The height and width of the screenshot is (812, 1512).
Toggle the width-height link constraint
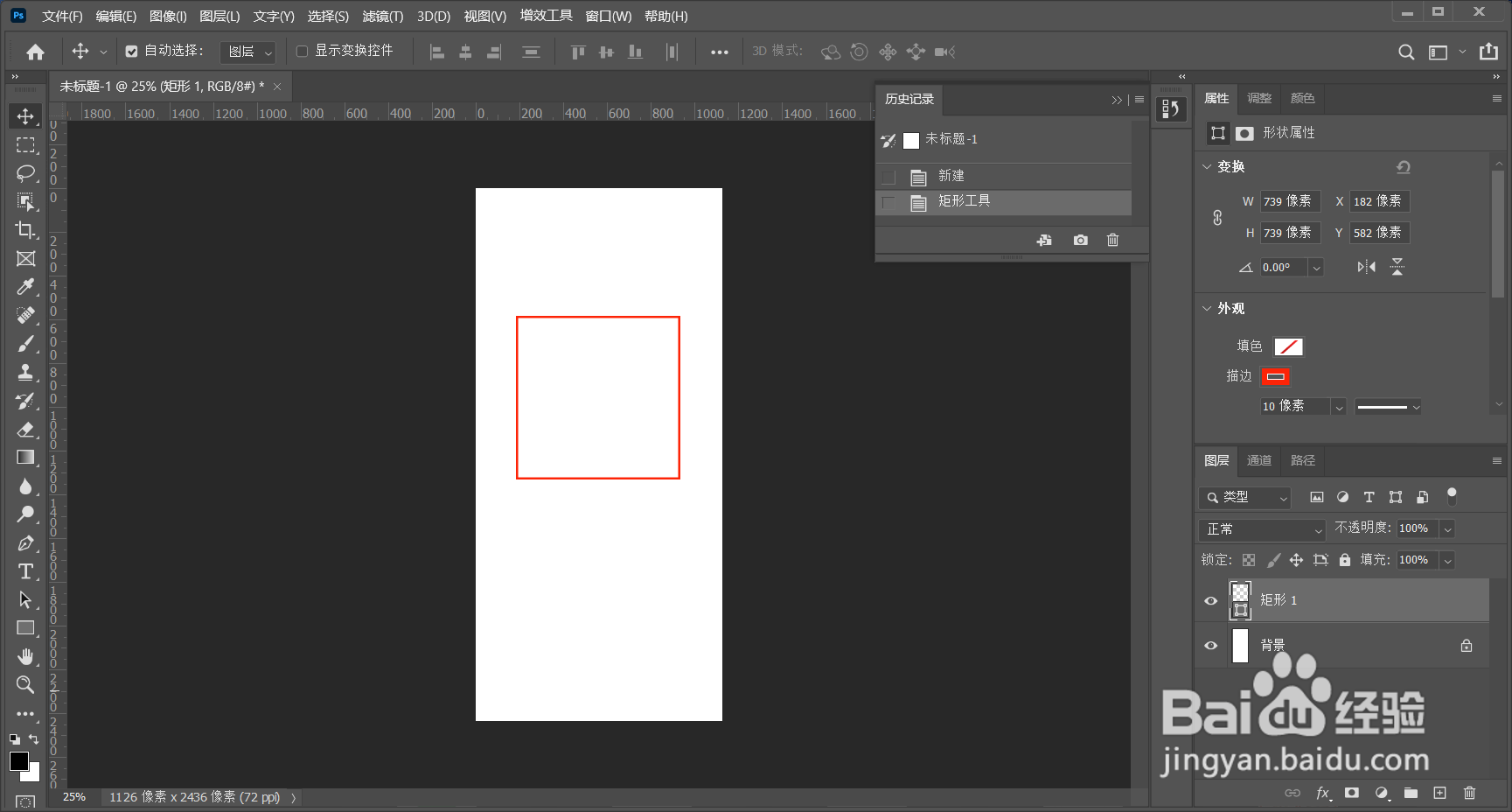tap(1217, 217)
